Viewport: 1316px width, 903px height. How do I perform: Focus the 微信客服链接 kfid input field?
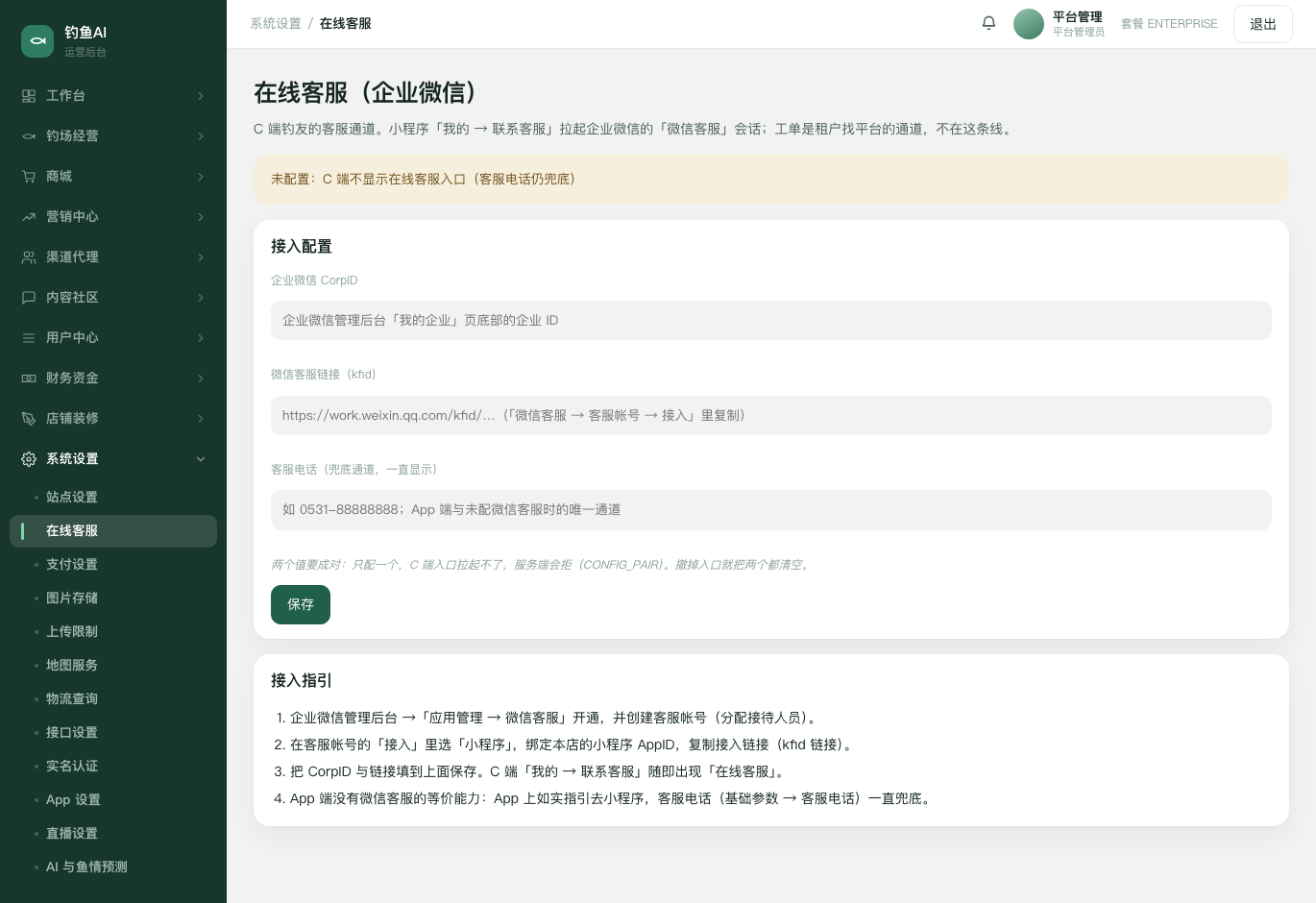tap(771, 416)
